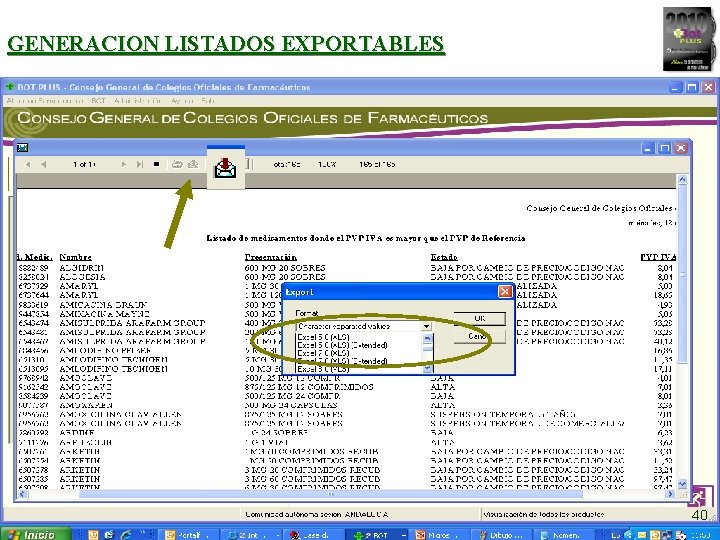
Task: Go to previous report page
Action: point(44,164)
